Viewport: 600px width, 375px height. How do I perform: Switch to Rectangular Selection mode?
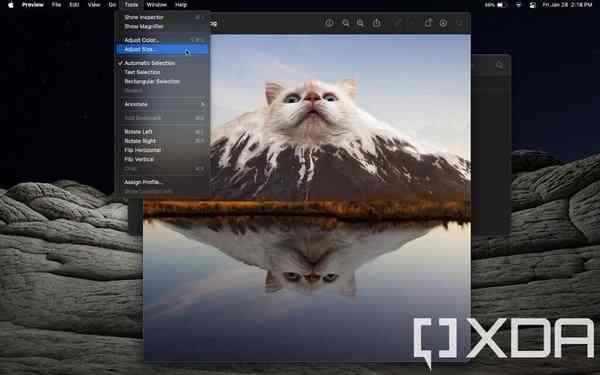tap(162, 82)
